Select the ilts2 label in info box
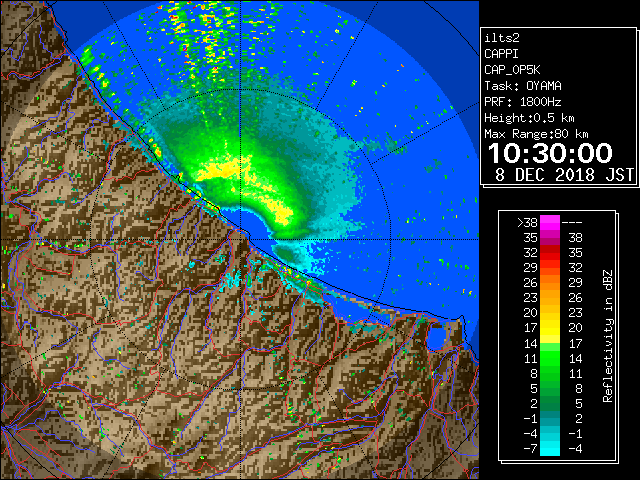The width and height of the screenshot is (640, 480). [x=502, y=38]
